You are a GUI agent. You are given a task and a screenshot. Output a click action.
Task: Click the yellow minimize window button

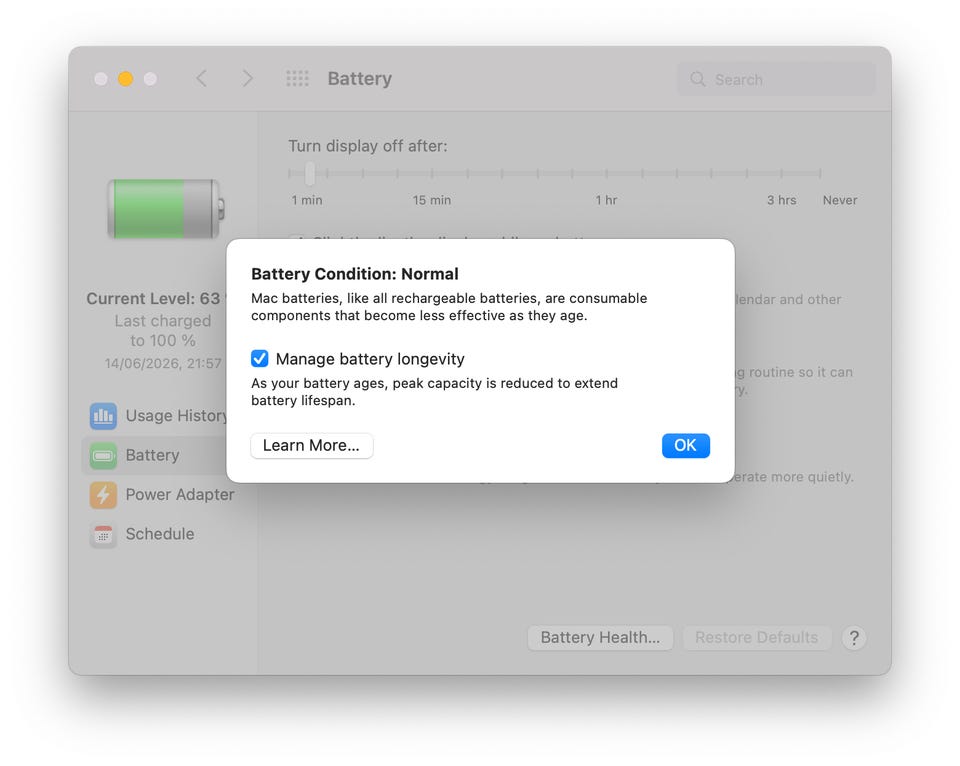pos(126,79)
